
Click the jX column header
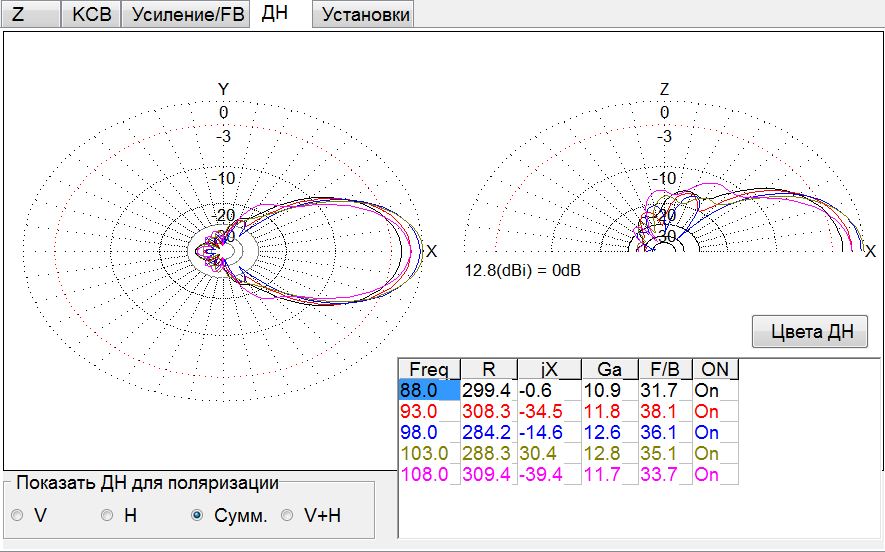pos(549,369)
